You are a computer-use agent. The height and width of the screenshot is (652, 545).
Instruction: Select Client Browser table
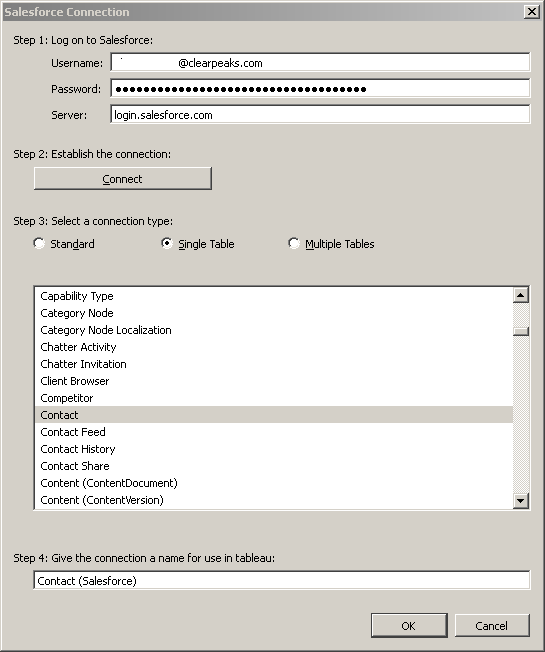click(x=274, y=381)
